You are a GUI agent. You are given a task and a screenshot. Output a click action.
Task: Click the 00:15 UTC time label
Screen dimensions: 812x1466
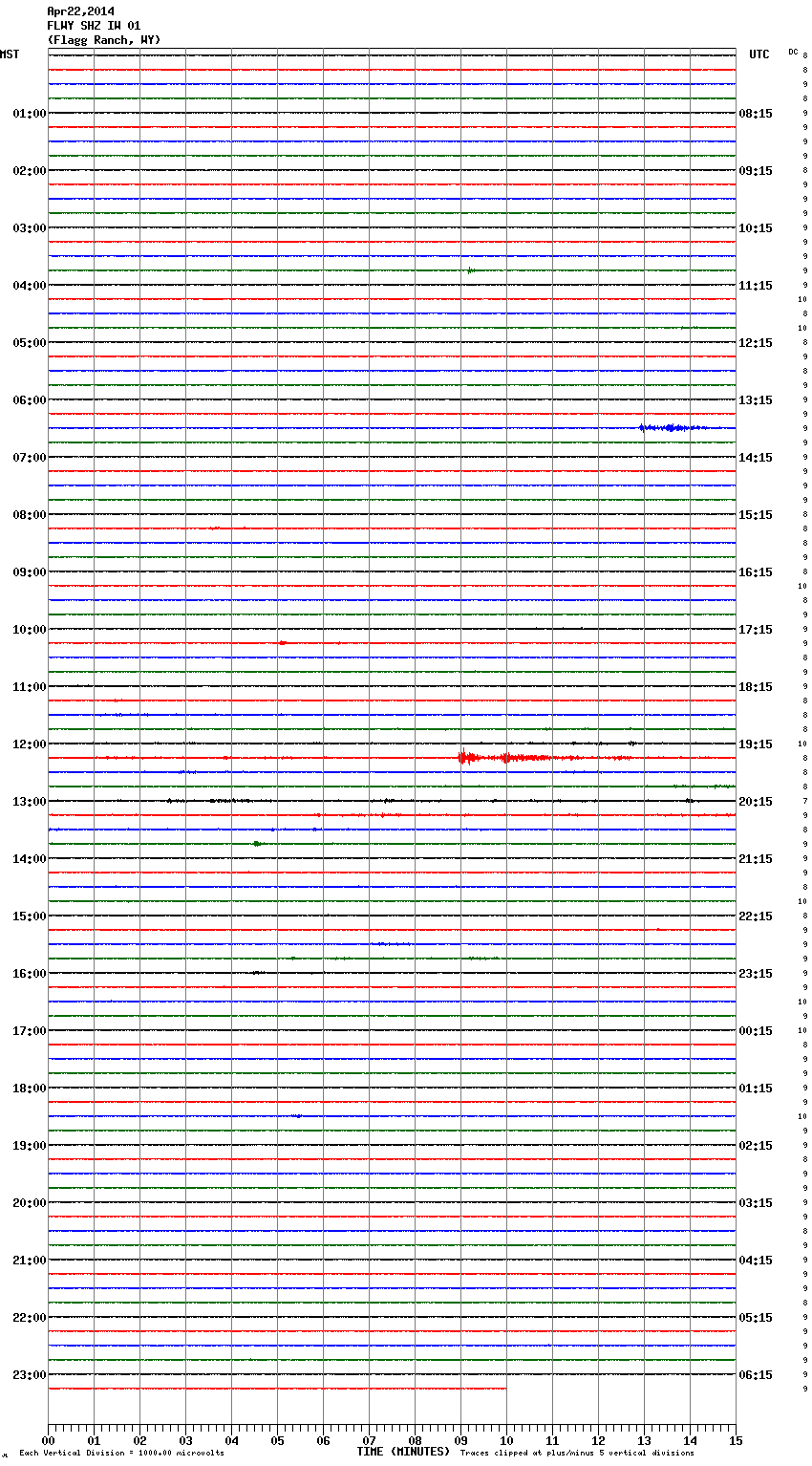pyautogui.click(x=756, y=1031)
